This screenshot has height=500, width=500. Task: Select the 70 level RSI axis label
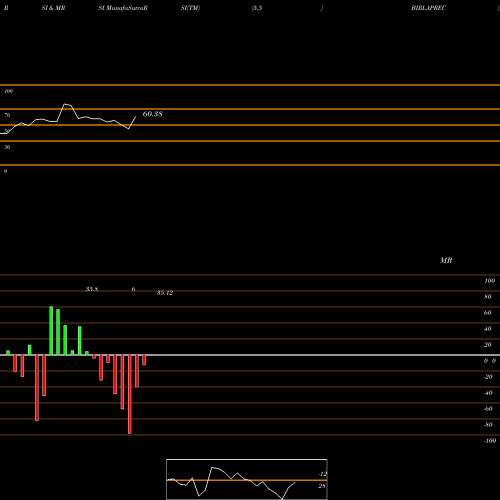pyautogui.click(x=7, y=115)
